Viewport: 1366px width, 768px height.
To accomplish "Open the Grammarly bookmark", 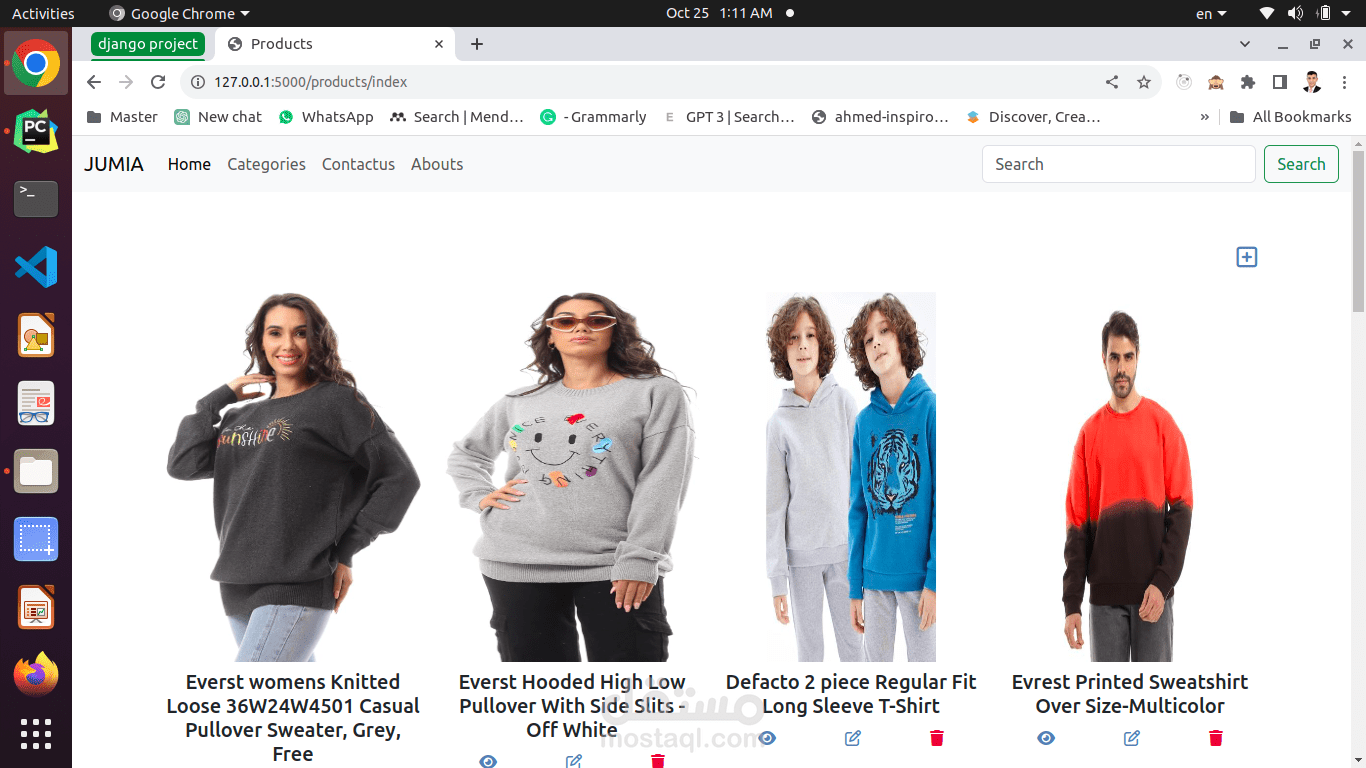I will [593, 117].
